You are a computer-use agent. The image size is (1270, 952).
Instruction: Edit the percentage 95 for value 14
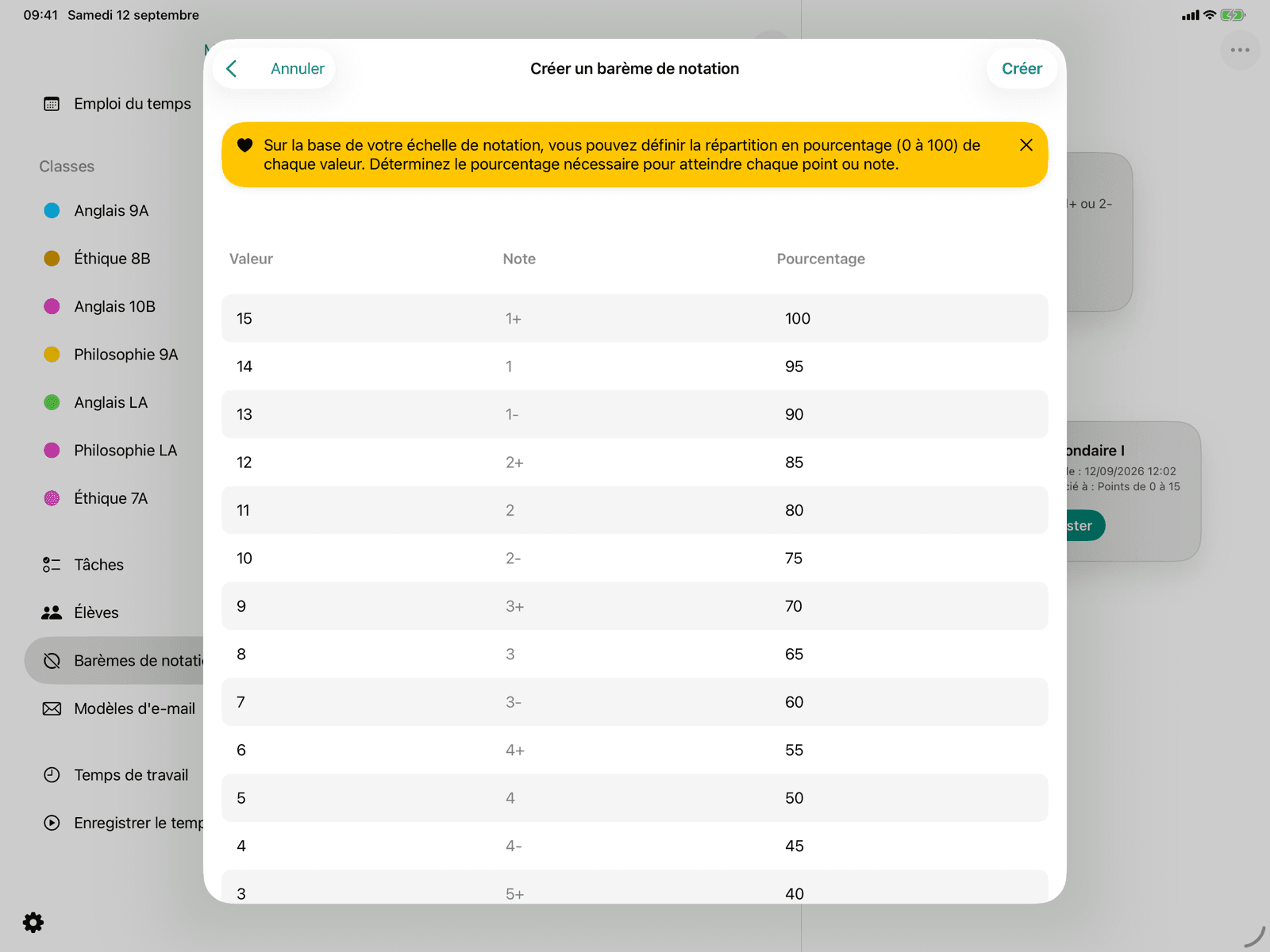795,367
